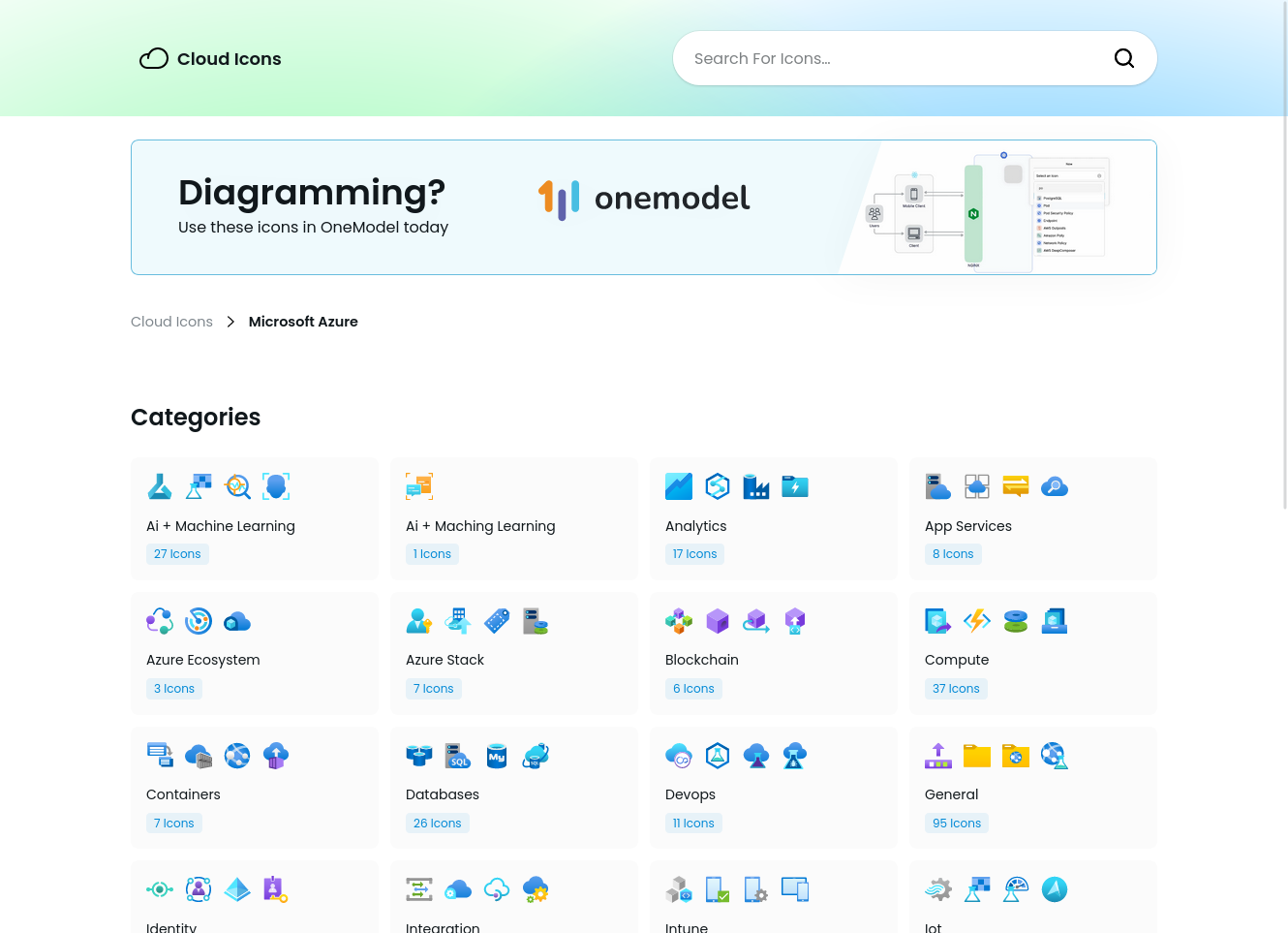Viewport: 1288px width, 933px height.
Task: Click the orange icon in Ai + Maching Learning
Action: click(419, 486)
